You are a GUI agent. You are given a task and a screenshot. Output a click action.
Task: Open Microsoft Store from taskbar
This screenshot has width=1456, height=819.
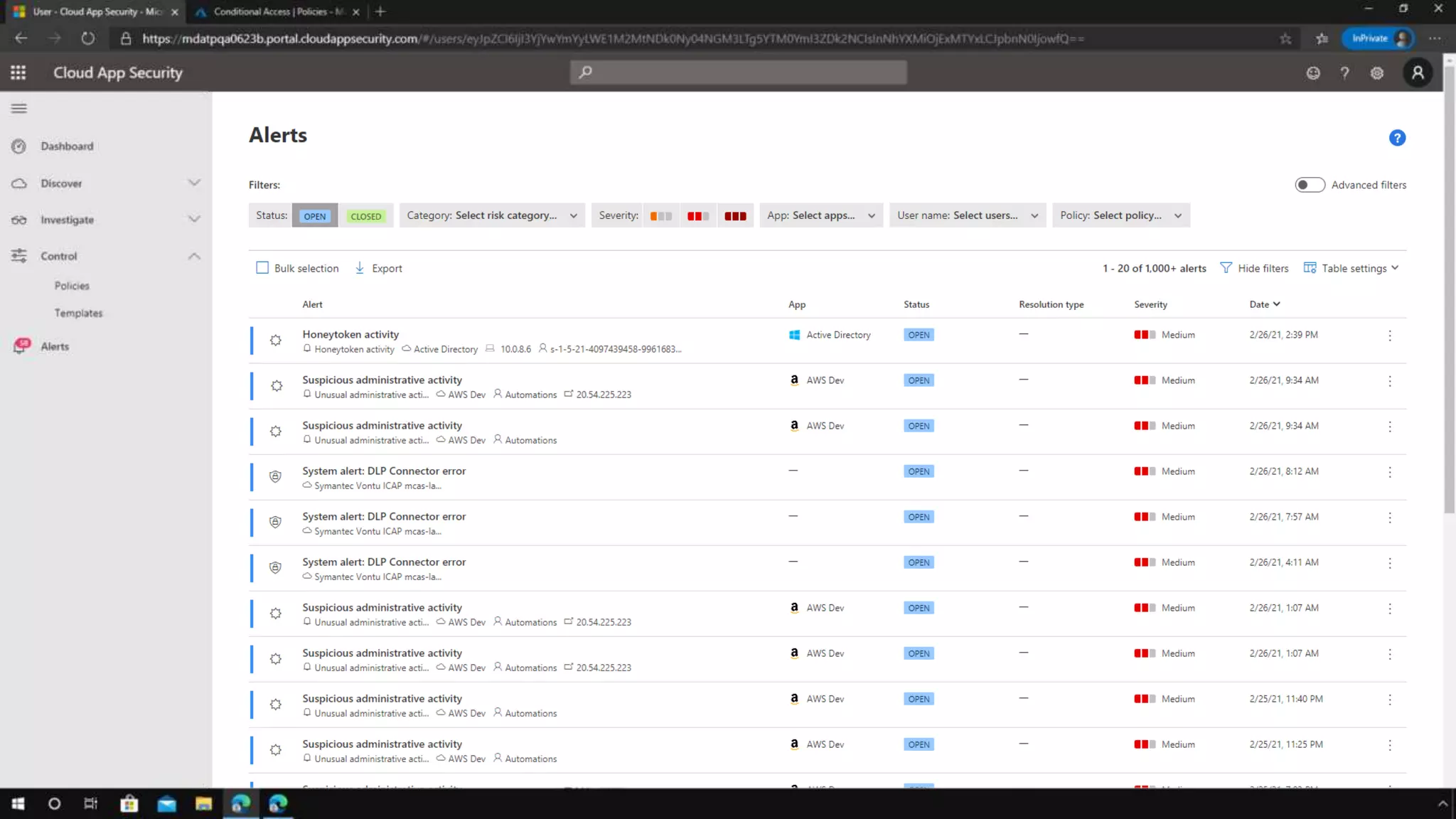(129, 804)
